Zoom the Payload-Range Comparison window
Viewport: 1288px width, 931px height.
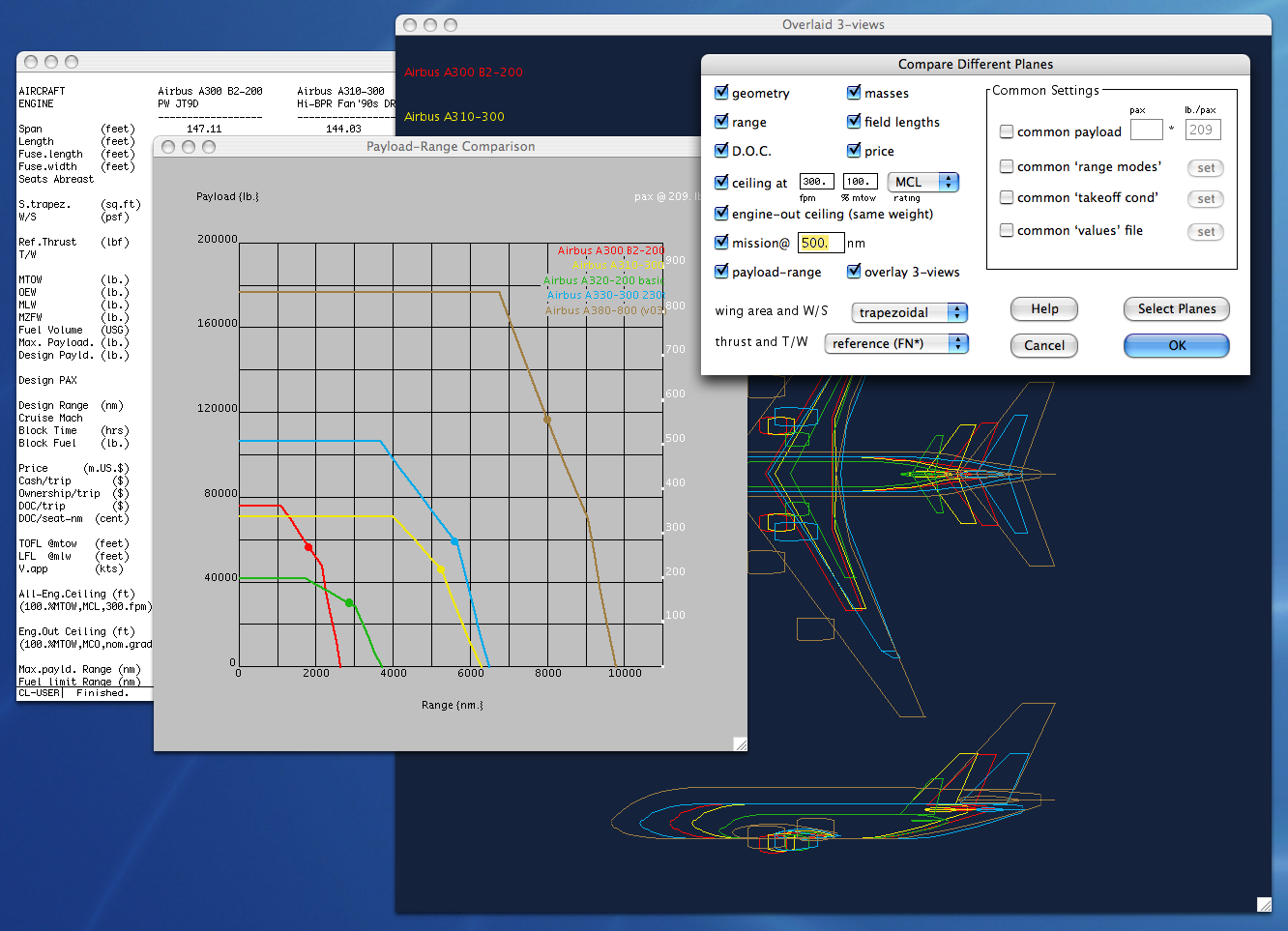tap(209, 147)
